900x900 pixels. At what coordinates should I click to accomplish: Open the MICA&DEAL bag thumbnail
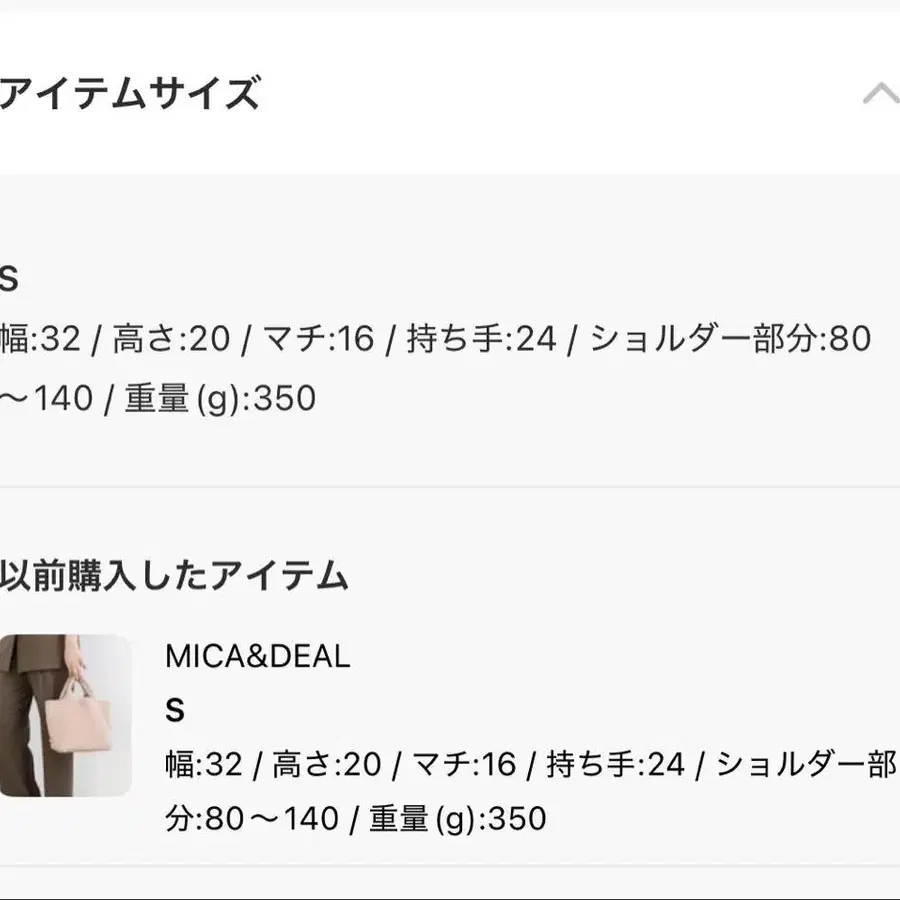click(65, 715)
